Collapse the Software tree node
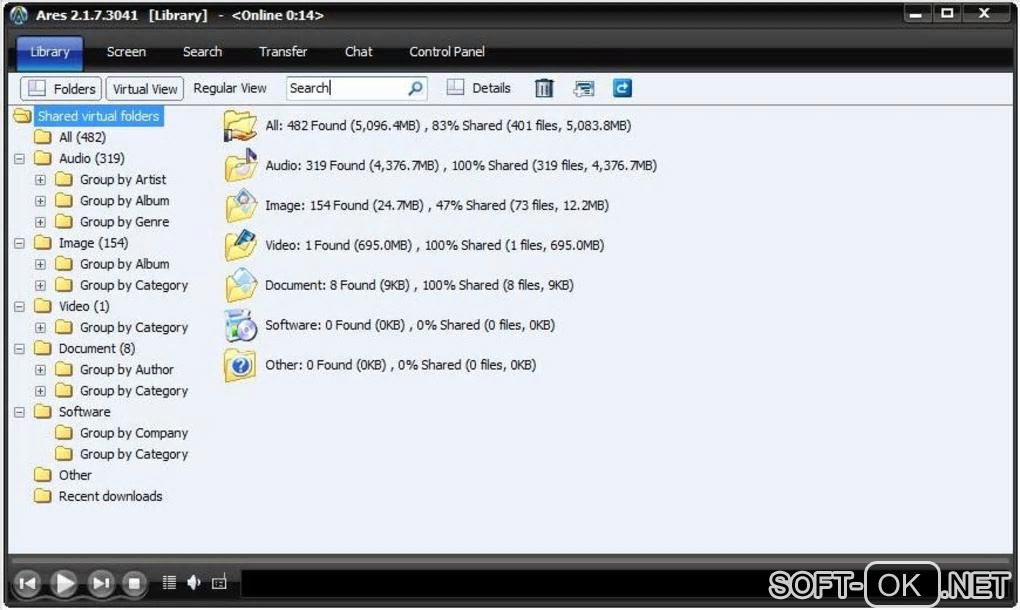Image resolution: width=1020 pixels, height=610 pixels. [x=20, y=412]
